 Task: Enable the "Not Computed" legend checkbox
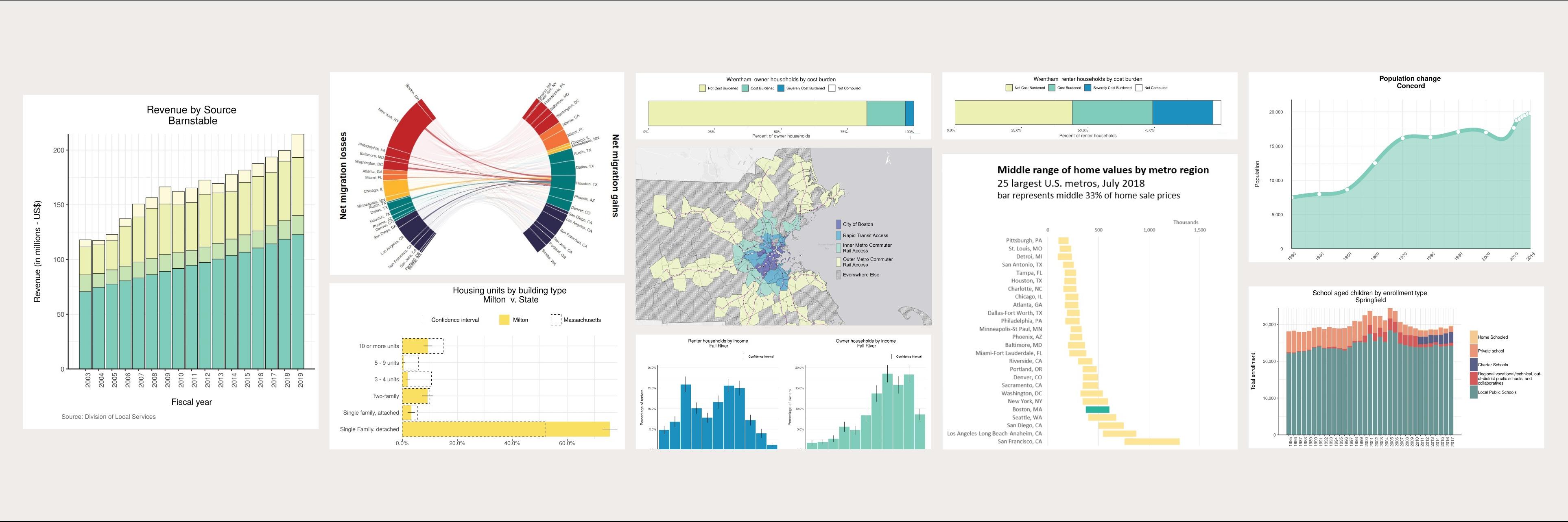(832, 87)
